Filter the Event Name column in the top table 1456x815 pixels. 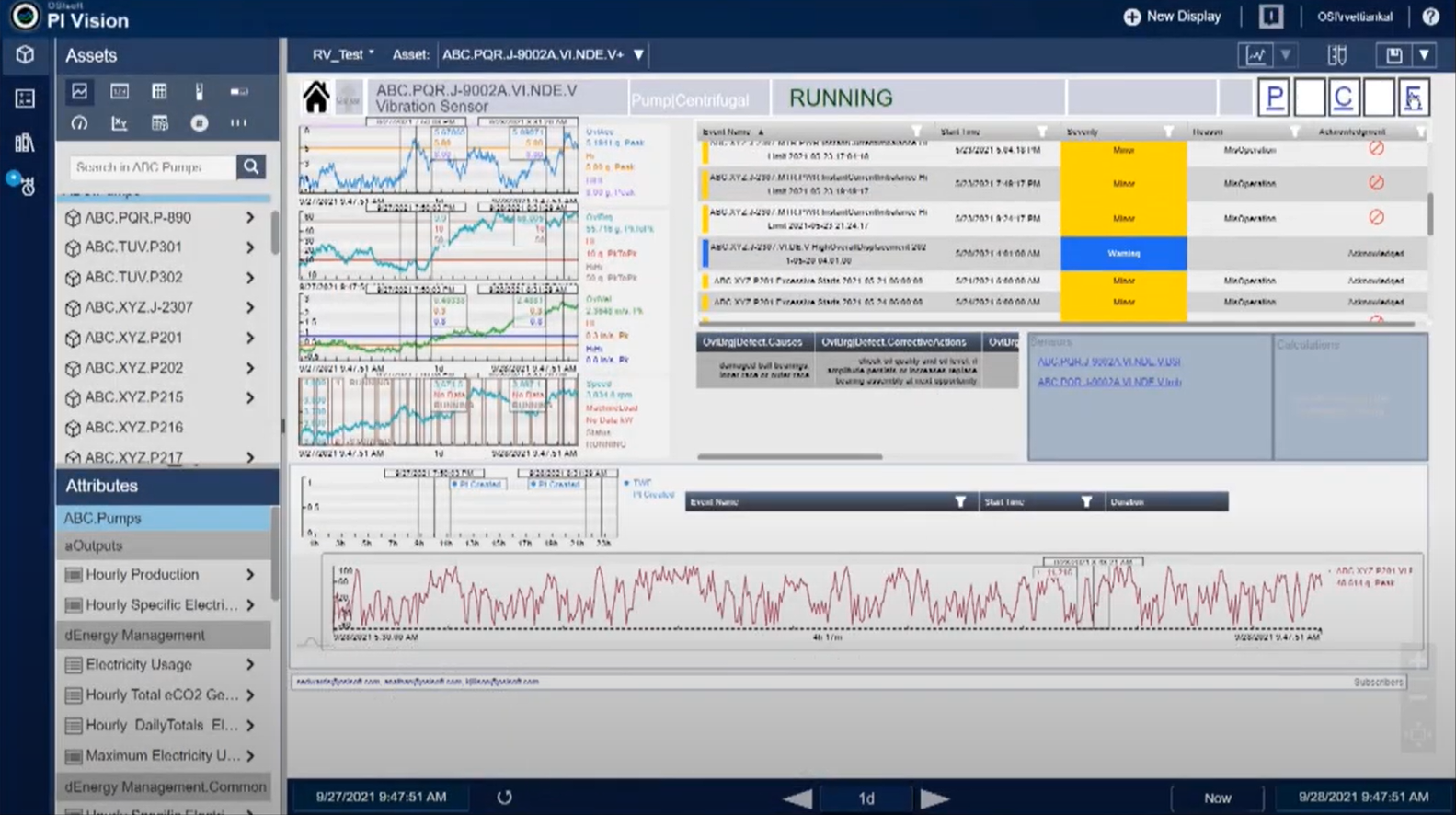click(915, 132)
